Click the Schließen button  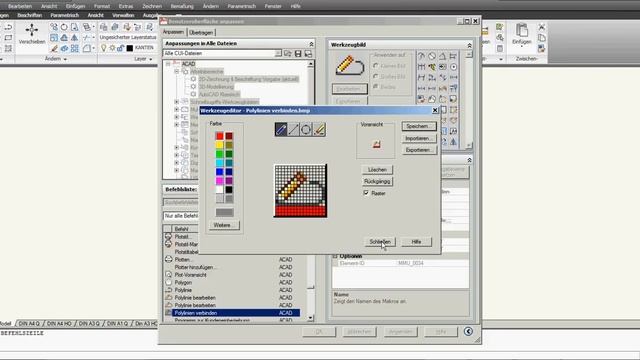pyautogui.click(x=380, y=242)
